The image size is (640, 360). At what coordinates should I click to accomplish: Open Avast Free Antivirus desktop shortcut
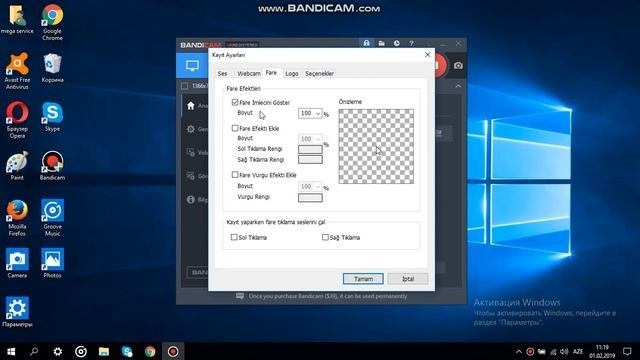(17, 71)
